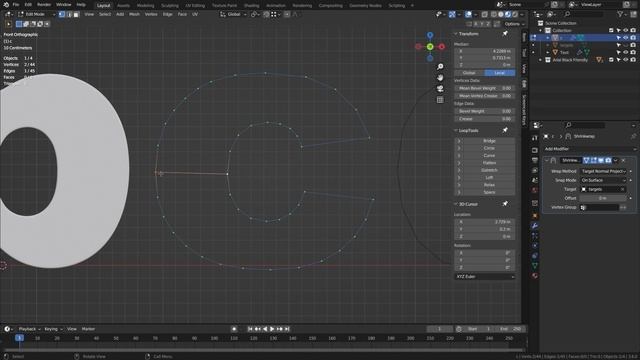The width and height of the screenshot is (640, 360).
Task: Open the Add Modifier dropdown
Action: tap(590, 149)
